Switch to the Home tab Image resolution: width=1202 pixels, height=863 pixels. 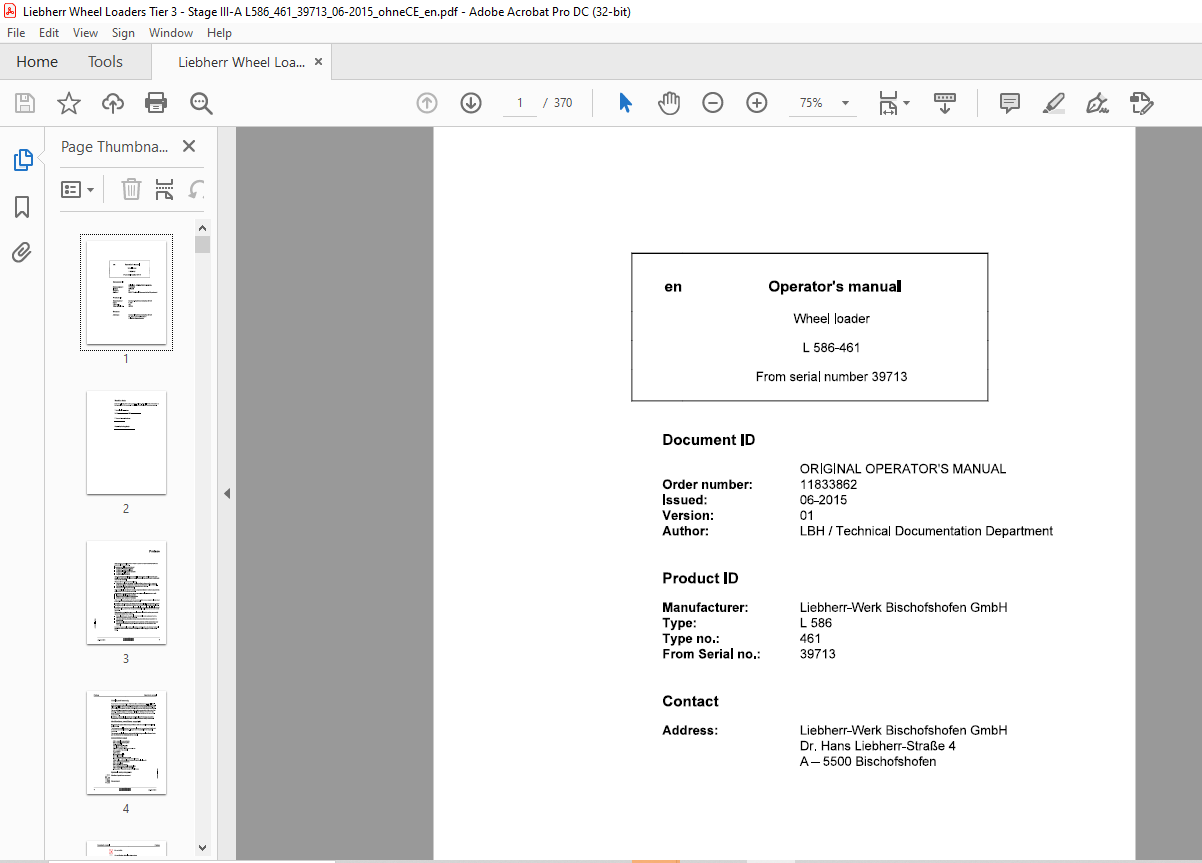pyautogui.click(x=37, y=62)
